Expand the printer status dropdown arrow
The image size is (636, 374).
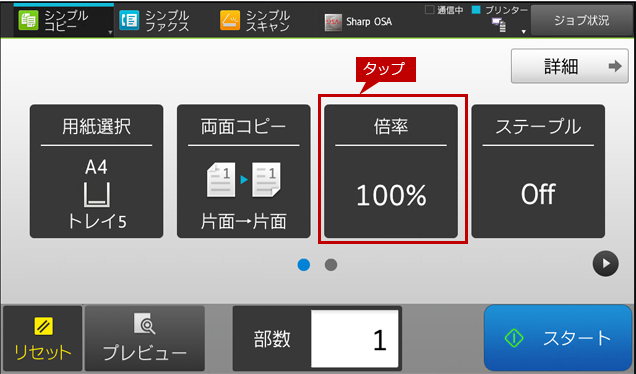coord(523,32)
